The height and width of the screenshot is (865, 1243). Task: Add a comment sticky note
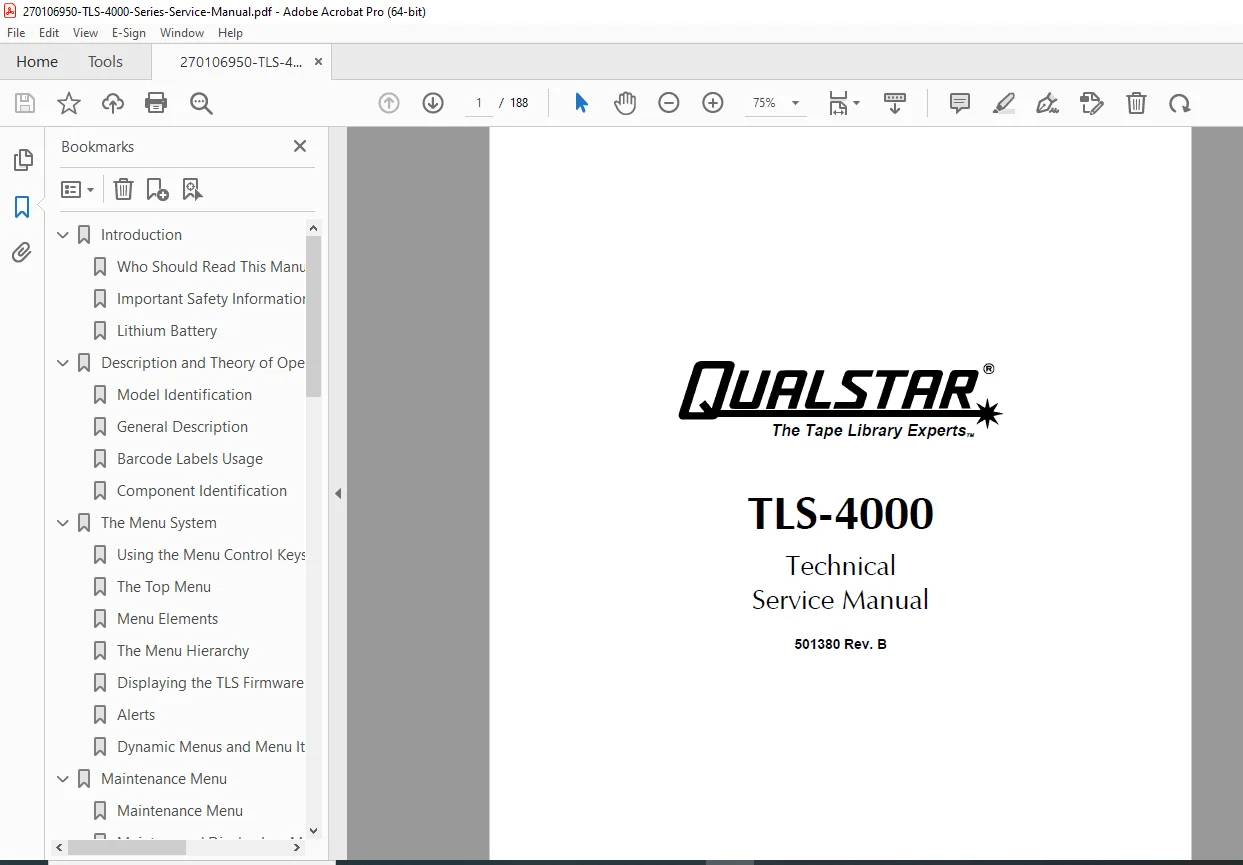[x=960, y=103]
